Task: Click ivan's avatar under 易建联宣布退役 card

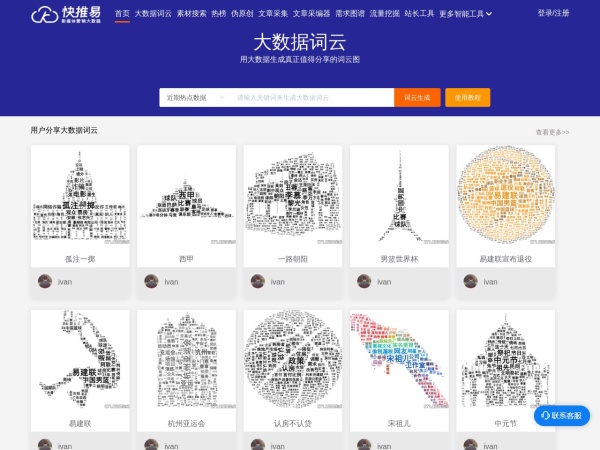Action: (470, 282)
